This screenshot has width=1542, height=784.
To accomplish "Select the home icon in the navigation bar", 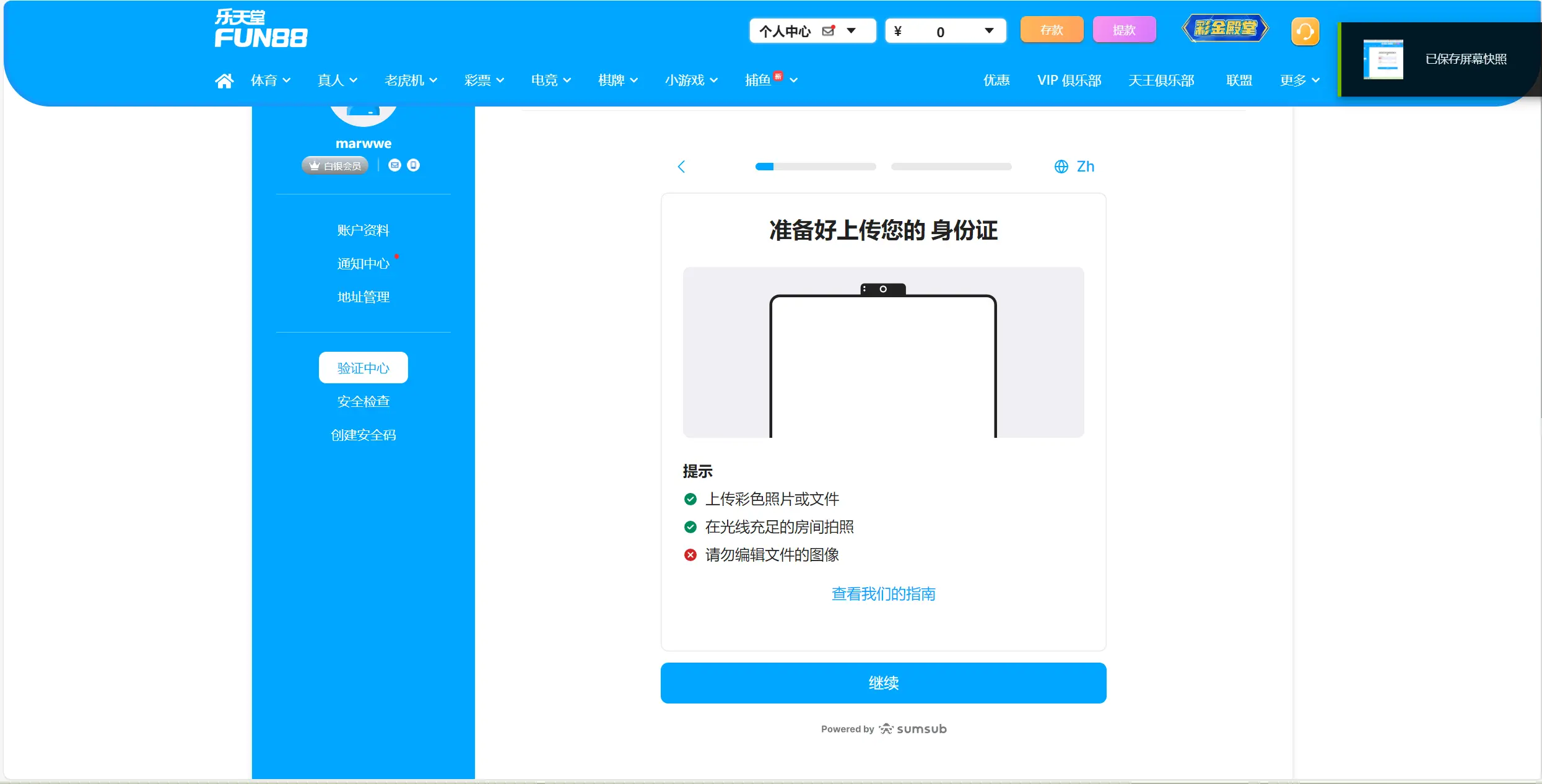I will 224,81.
